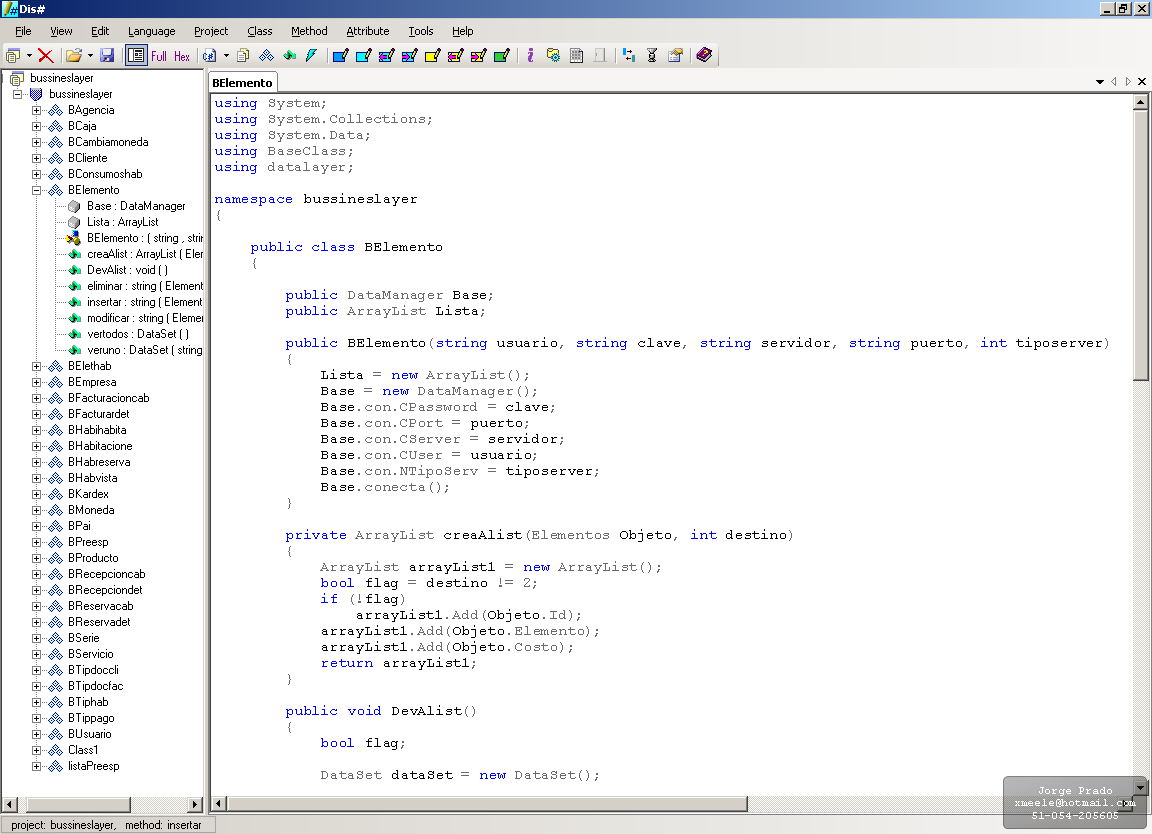The height and width of the screenshot is (834, 1152).
Task: Click the italic info 'i' toolbar icon
Action: pyautogui.click(x=530, y=56)
